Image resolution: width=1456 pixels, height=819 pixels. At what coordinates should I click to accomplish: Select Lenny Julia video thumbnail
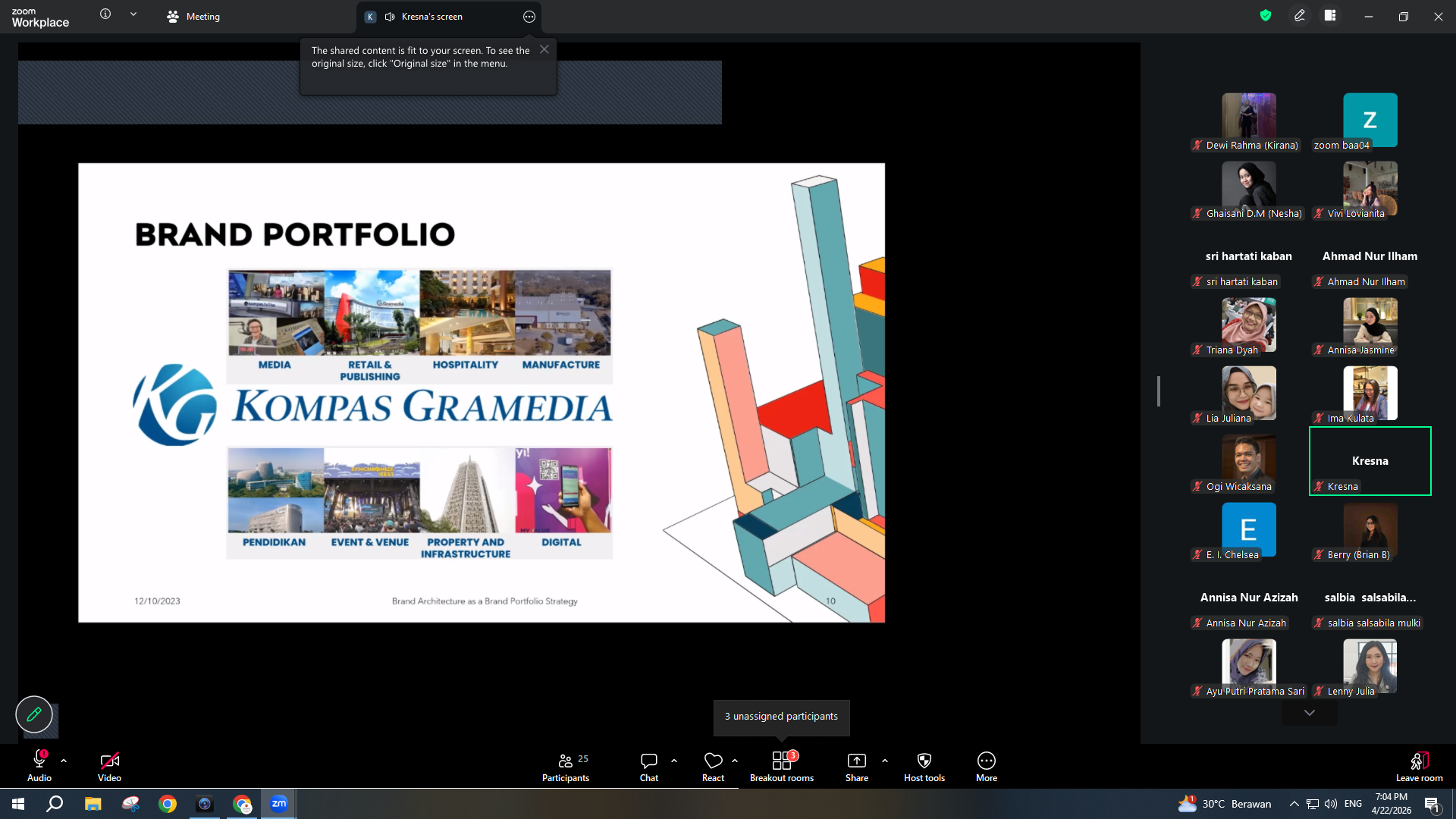1370,666
